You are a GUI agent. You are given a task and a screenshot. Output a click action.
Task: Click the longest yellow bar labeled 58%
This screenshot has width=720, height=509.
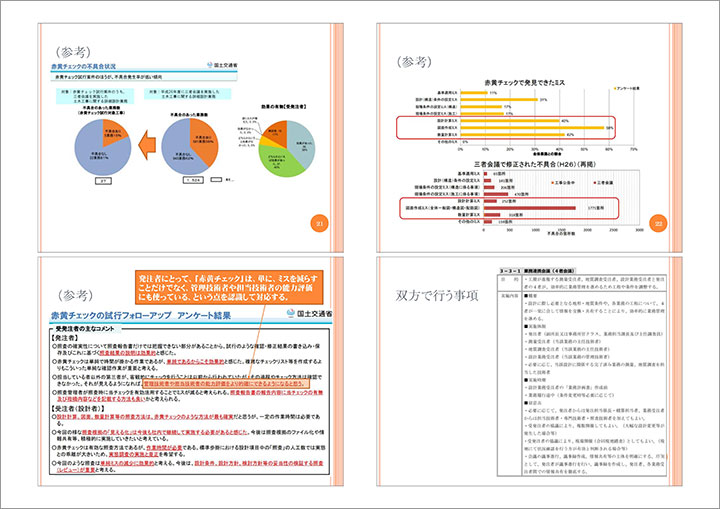(x=532, y=127)
